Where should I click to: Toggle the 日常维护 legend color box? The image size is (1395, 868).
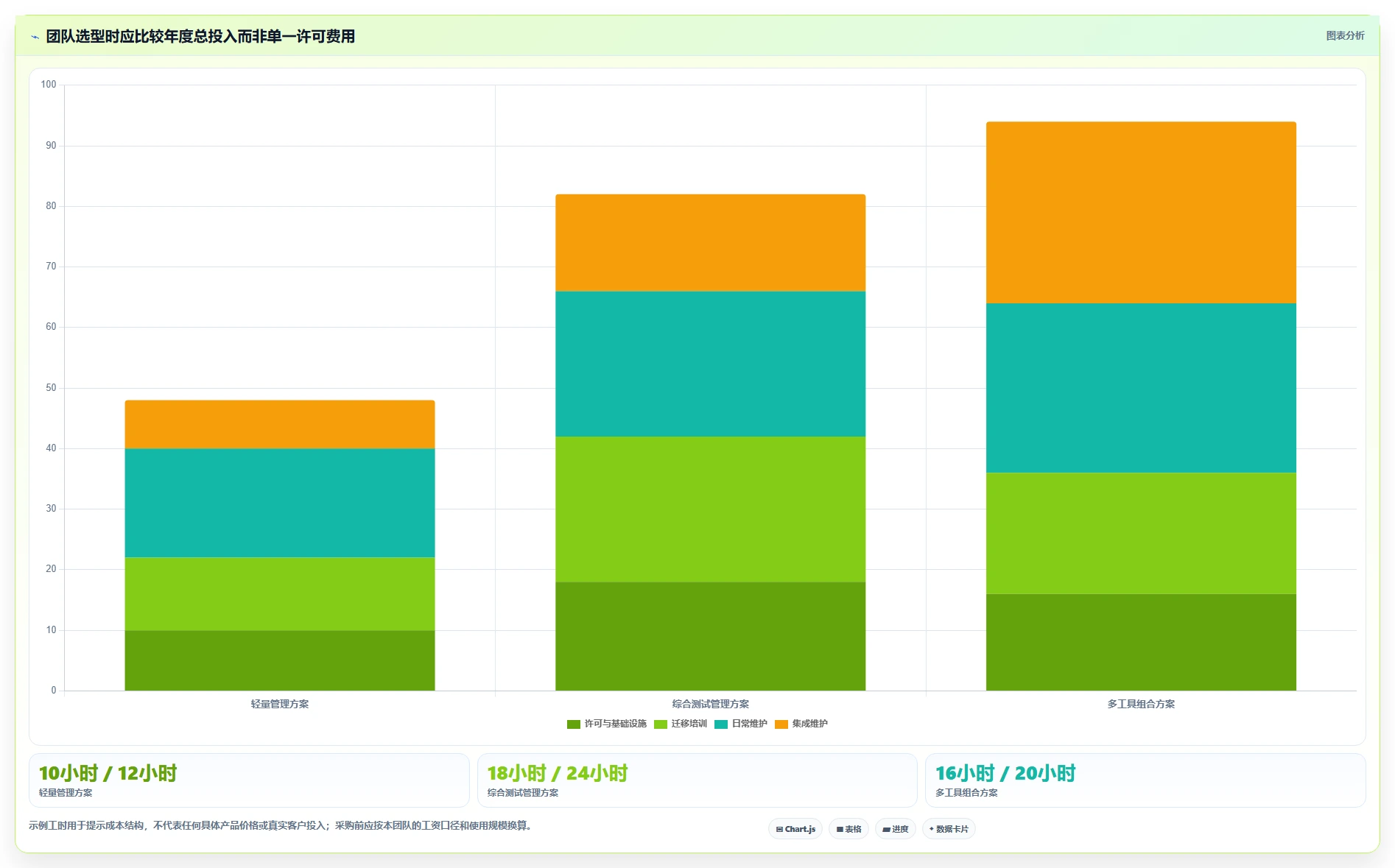(720, 724)
